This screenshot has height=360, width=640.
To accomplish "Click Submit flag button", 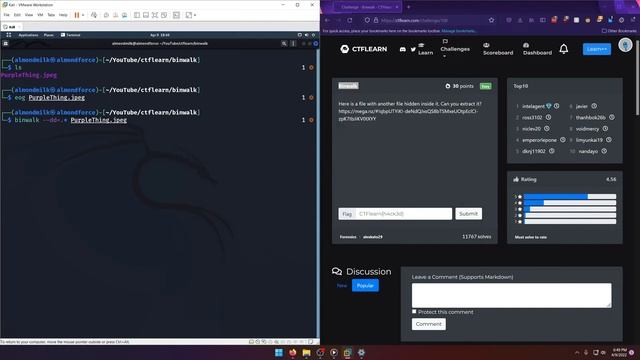I will click(x=468, y=214).
